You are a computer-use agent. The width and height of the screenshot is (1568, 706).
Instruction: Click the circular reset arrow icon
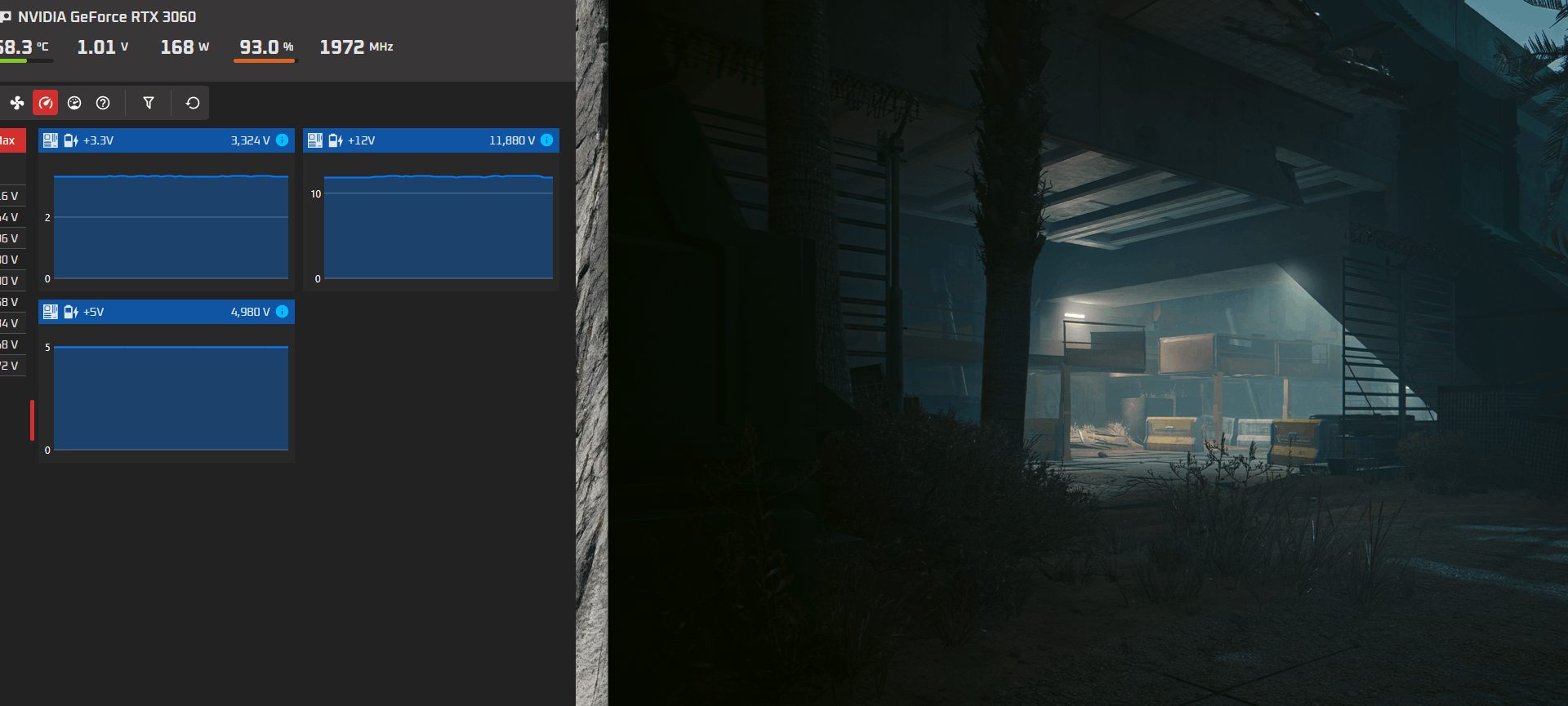[193, 103]
